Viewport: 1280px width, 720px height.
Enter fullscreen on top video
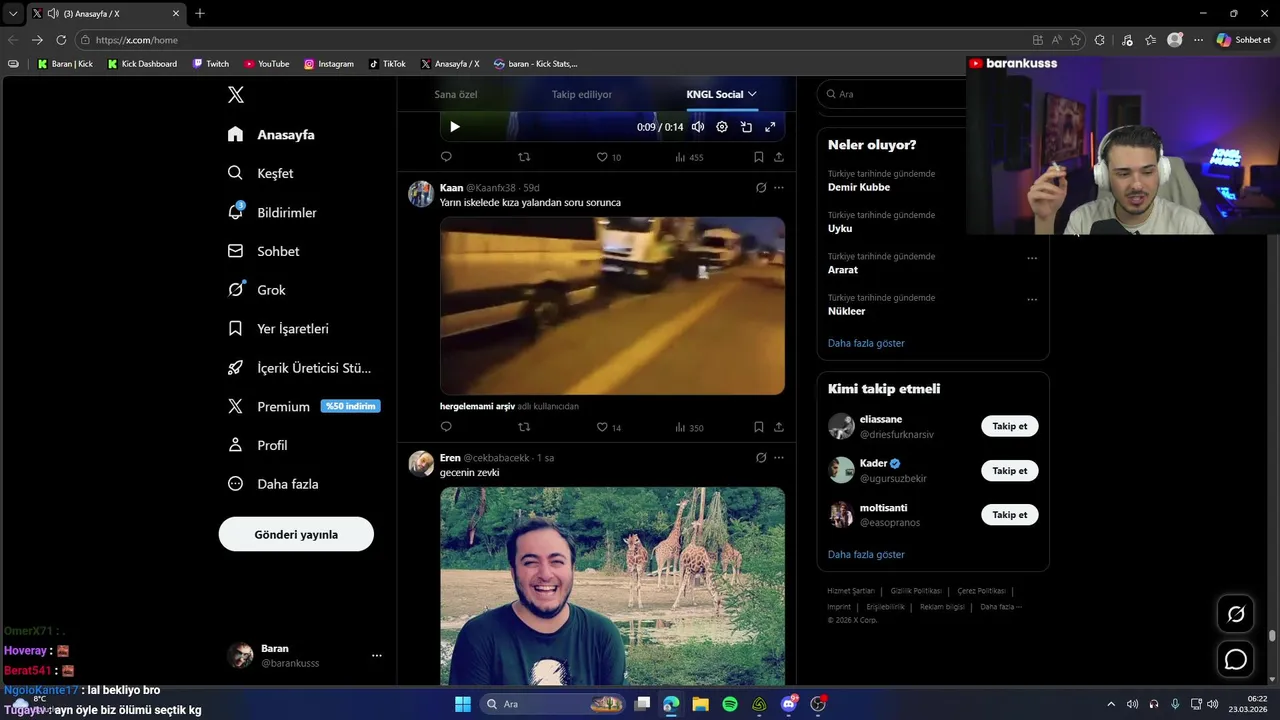pyautogui.click(x=770, y=127)
